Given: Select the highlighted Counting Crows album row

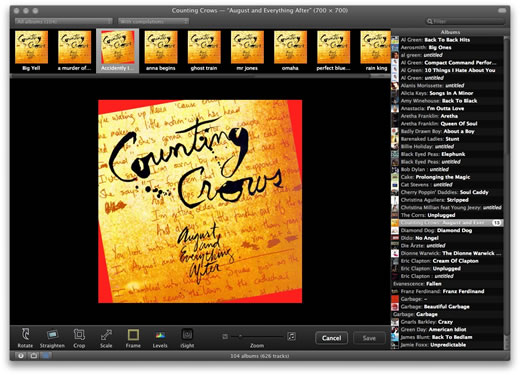Looking at the screenshot, I should [x=447, y=223].
